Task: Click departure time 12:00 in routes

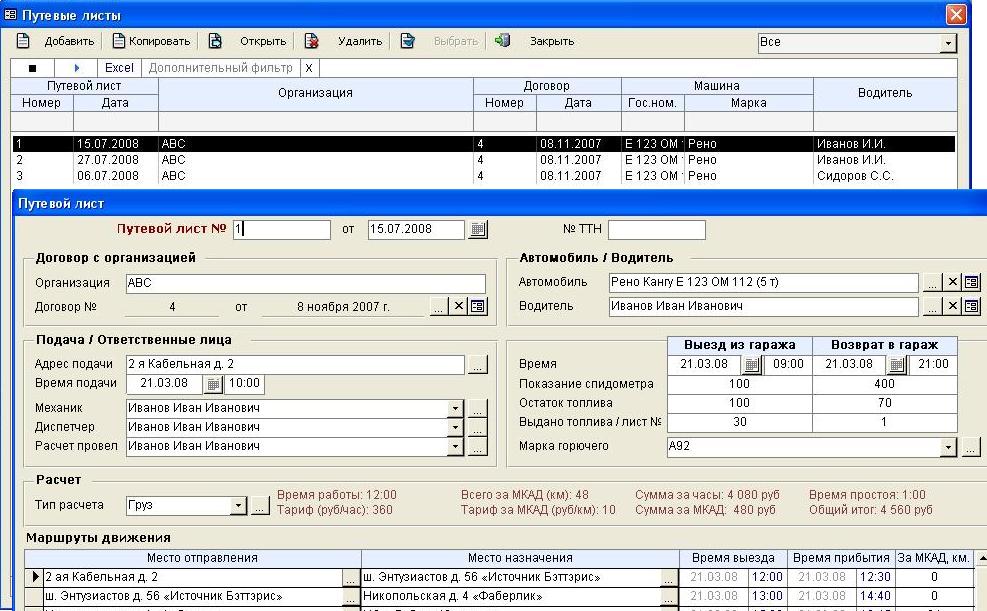Action: coord(767,577)
